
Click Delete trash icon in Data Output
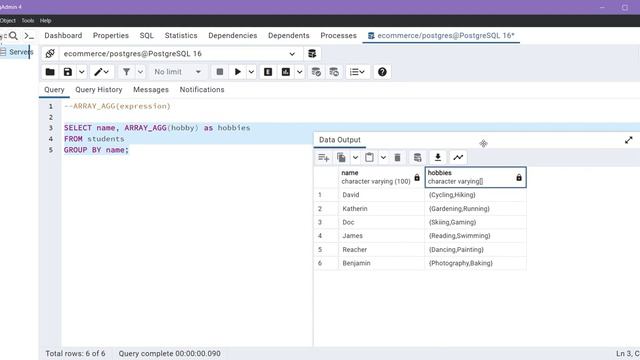[x=397, y=158]
